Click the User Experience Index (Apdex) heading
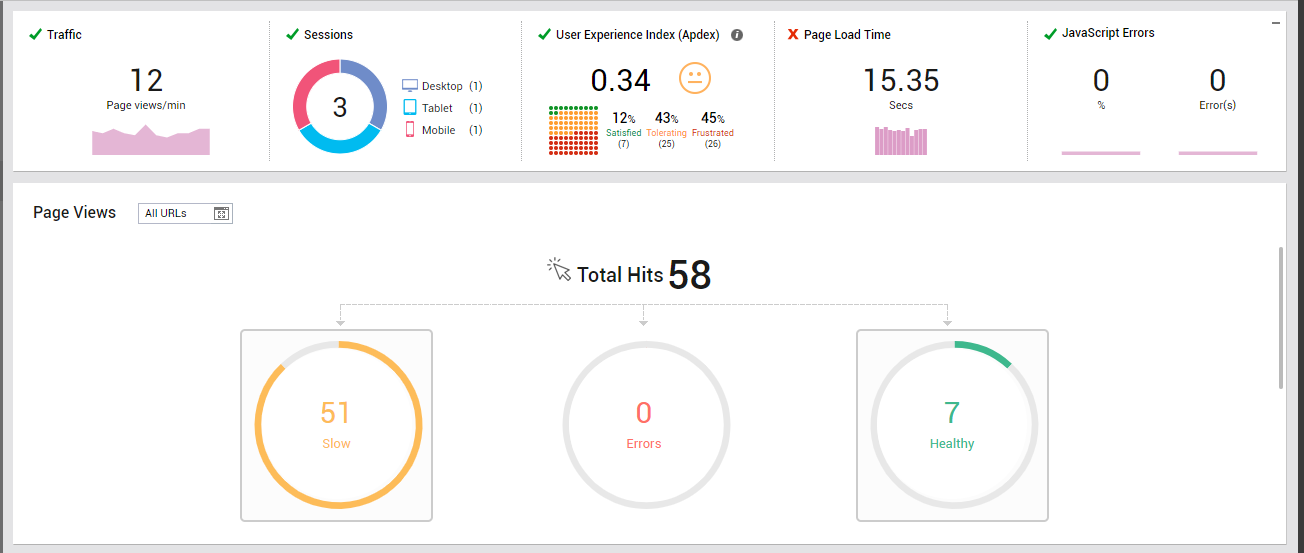The width and height of the screenshot is (1304, 553). [x=637, y=35]
